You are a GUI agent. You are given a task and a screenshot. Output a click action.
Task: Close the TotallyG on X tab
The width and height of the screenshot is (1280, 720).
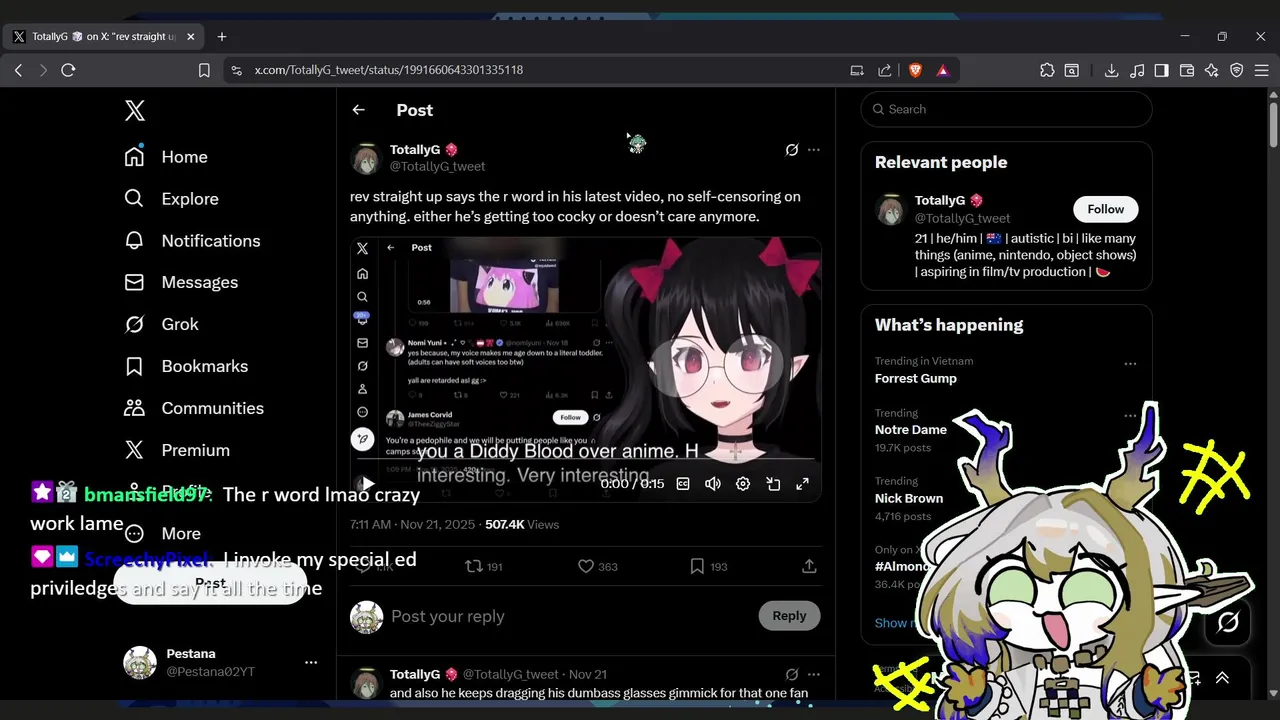click(190, 37)
